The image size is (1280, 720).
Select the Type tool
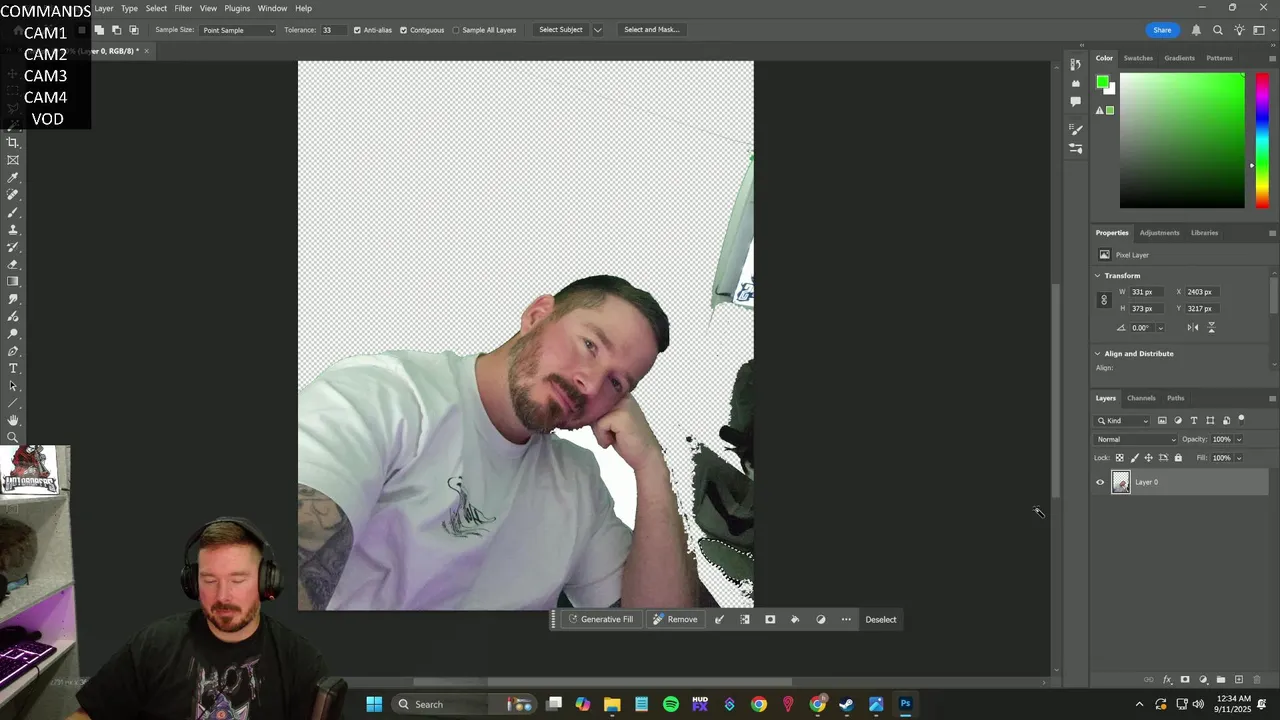tap(13, 369)
